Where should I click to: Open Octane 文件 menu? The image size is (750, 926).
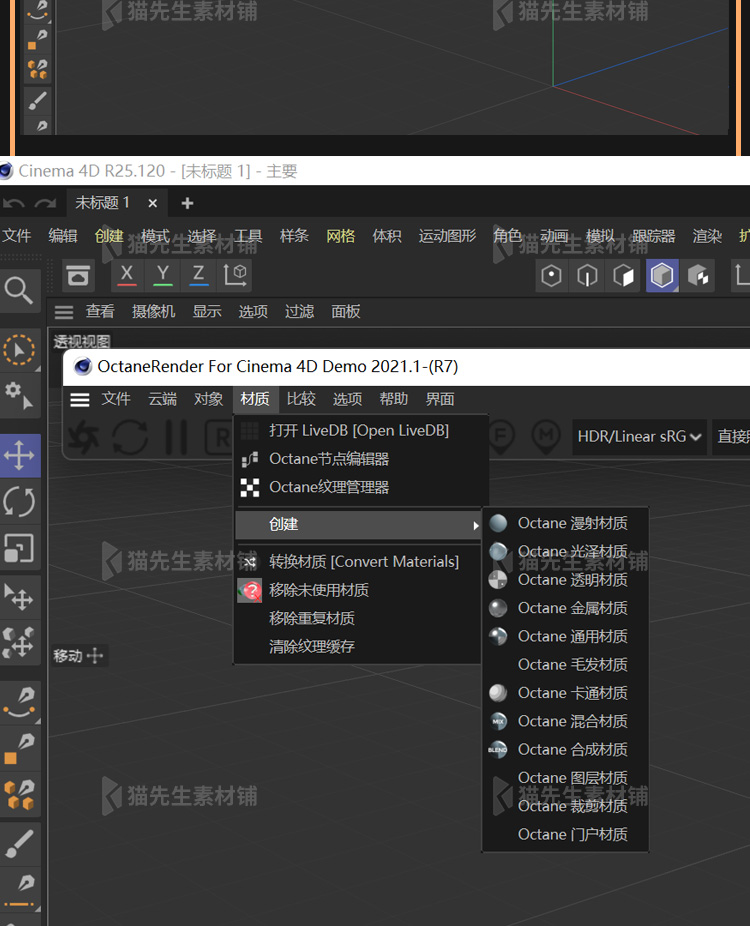pyautogui.click(x=116, y=399)
